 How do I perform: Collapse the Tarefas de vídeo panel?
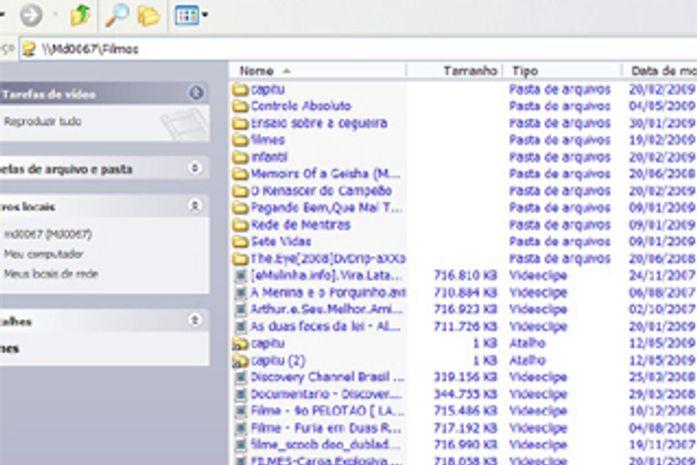point(196,93)
